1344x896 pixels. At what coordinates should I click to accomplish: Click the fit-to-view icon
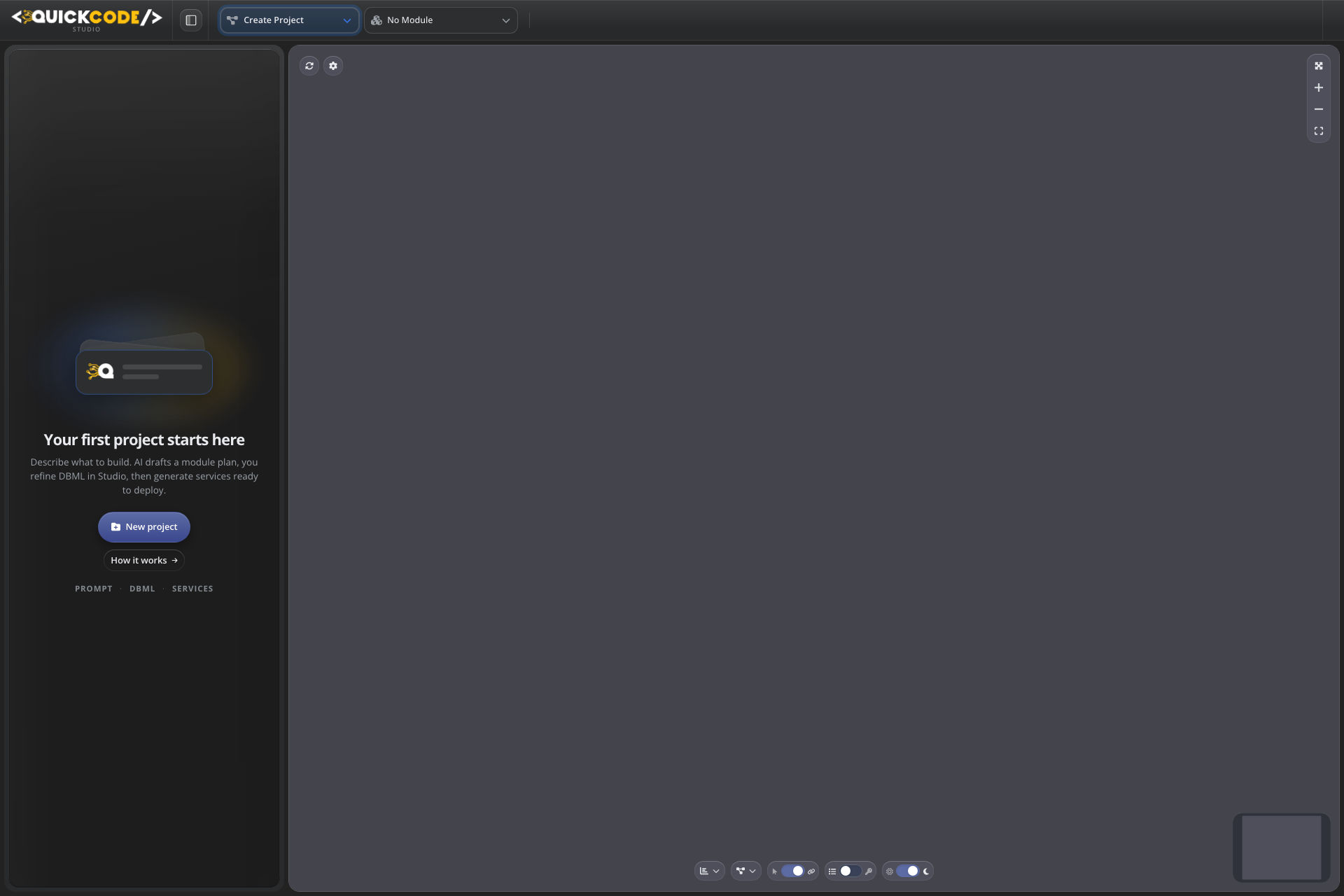[x=1319, y=131]
